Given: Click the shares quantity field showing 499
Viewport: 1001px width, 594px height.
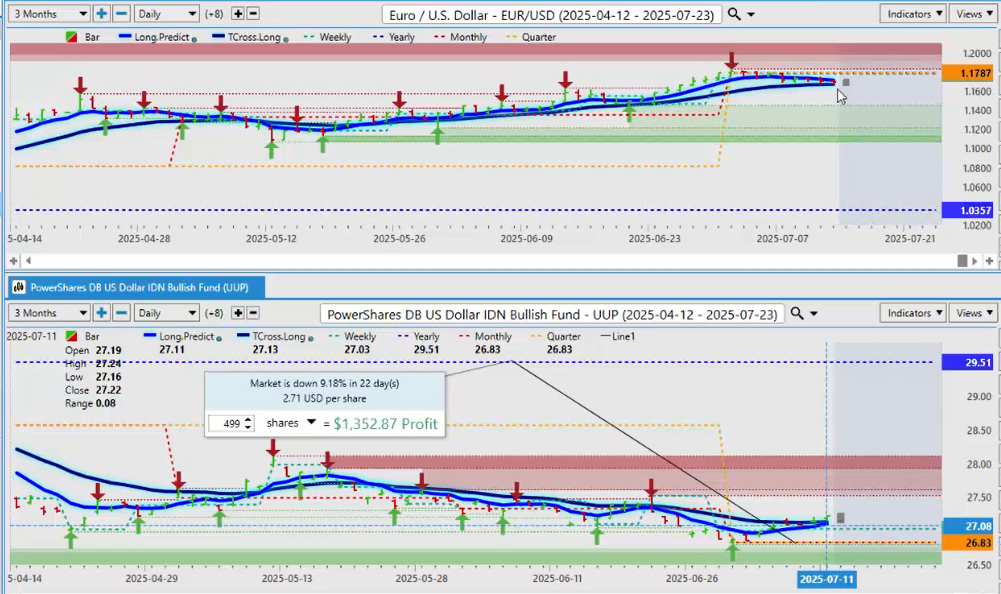Looking at the screenshot, I should [226, 424].
